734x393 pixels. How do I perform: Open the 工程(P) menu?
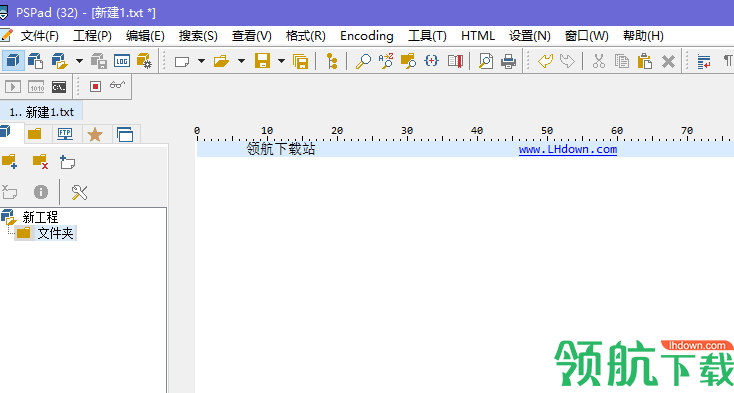point(92,36)
